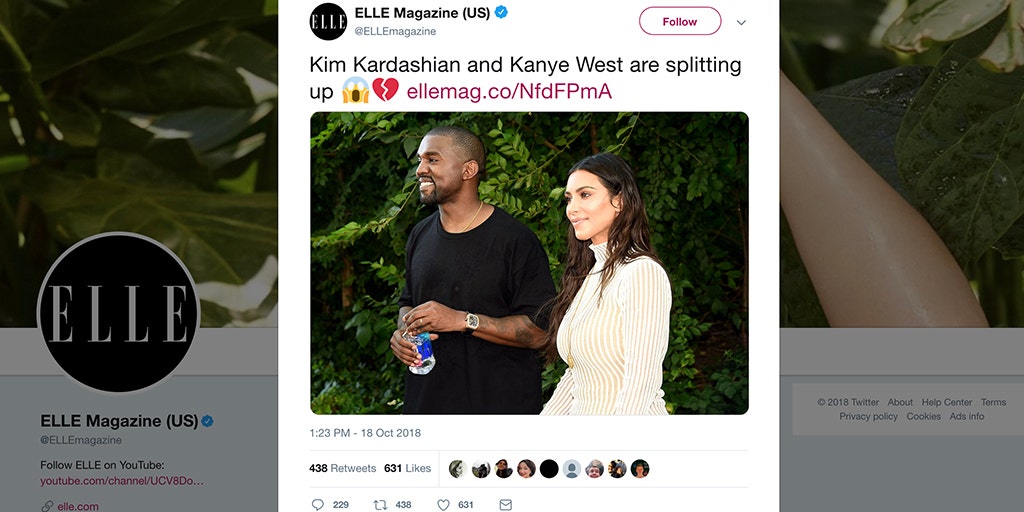Click the reply speech bubble icon

click(x=317, y=505)
